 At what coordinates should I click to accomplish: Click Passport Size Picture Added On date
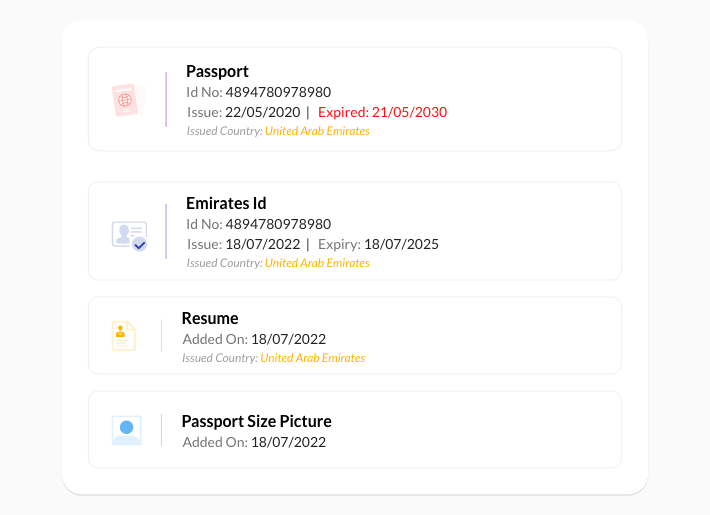coord(288,442)
